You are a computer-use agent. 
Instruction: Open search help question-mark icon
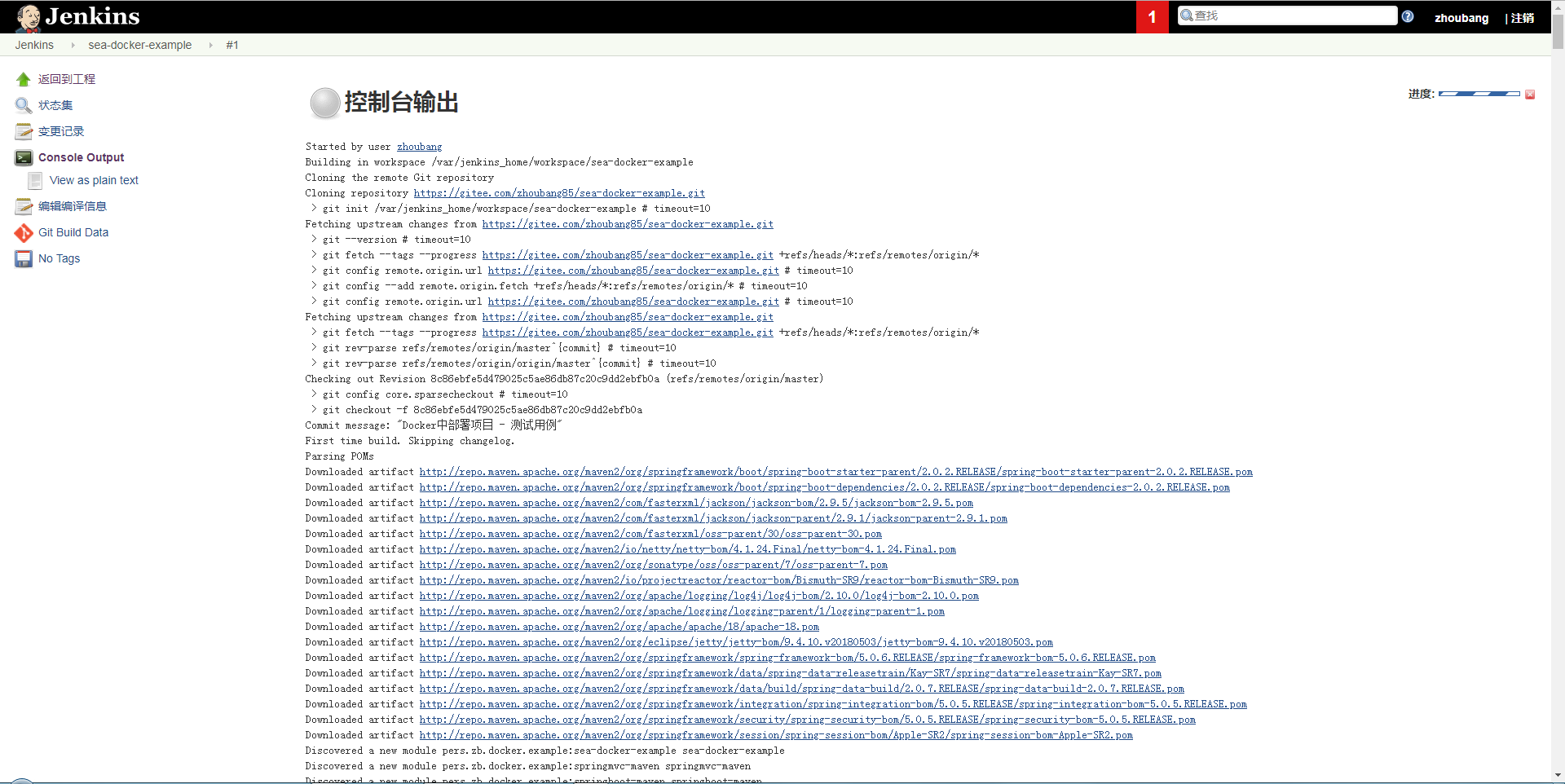tap(1408, 16)
